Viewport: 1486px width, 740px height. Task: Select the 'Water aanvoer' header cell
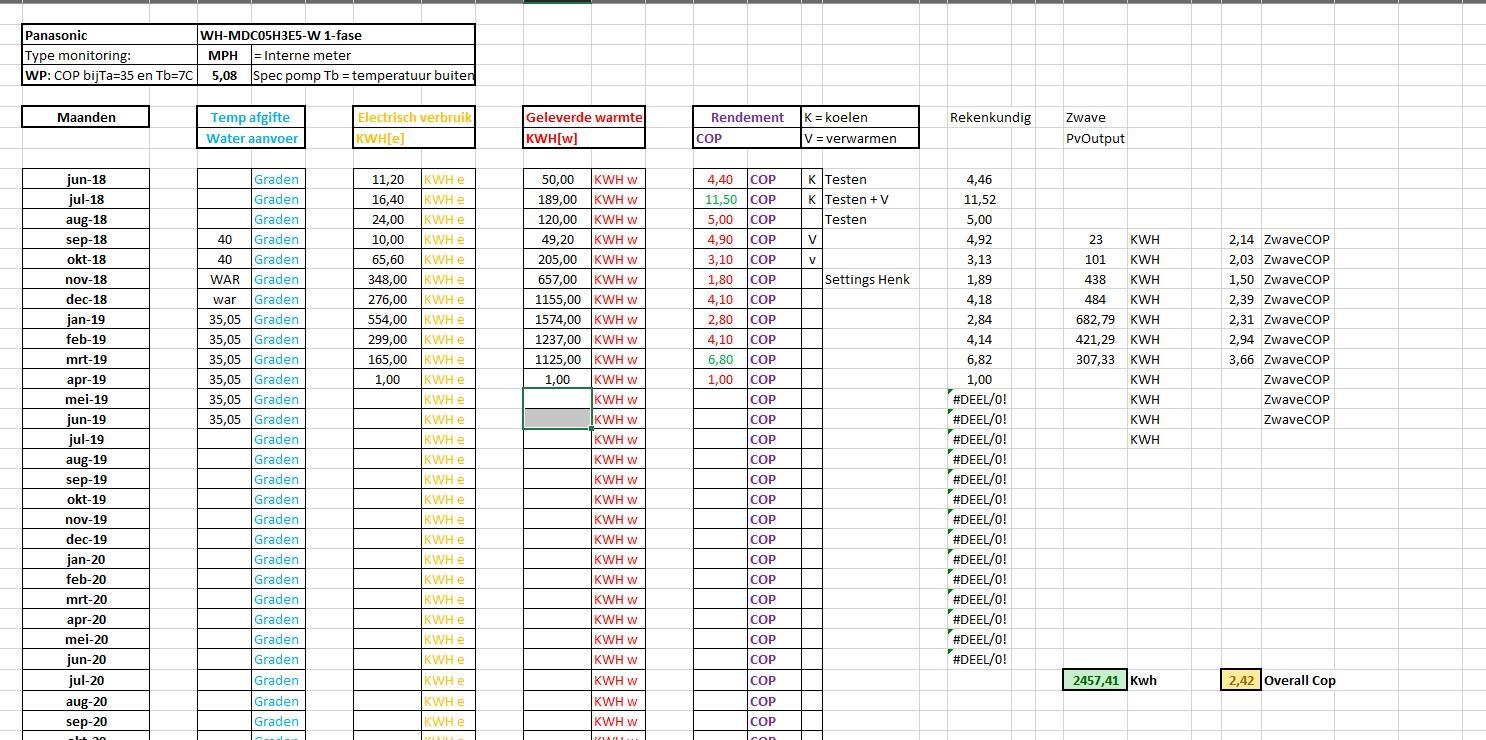pyautogui.click(x=251, y=139)
